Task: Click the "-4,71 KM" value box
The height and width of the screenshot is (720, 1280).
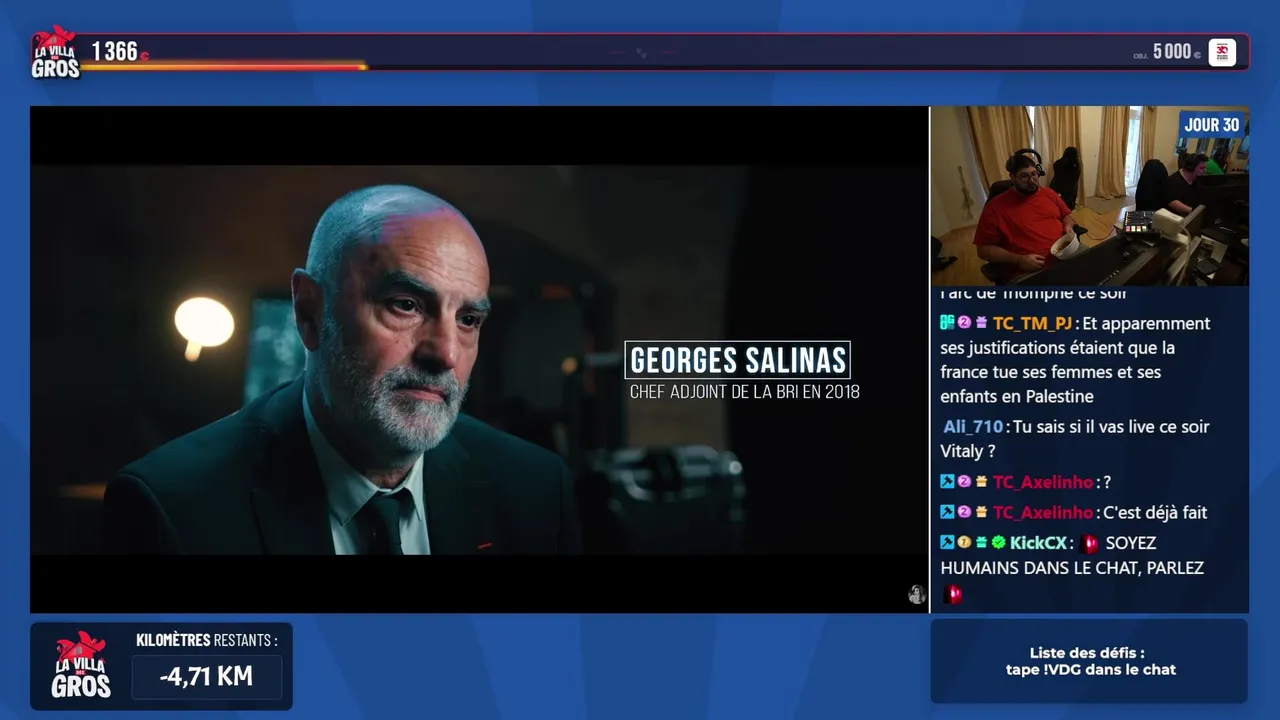Action: click(207, 676)
